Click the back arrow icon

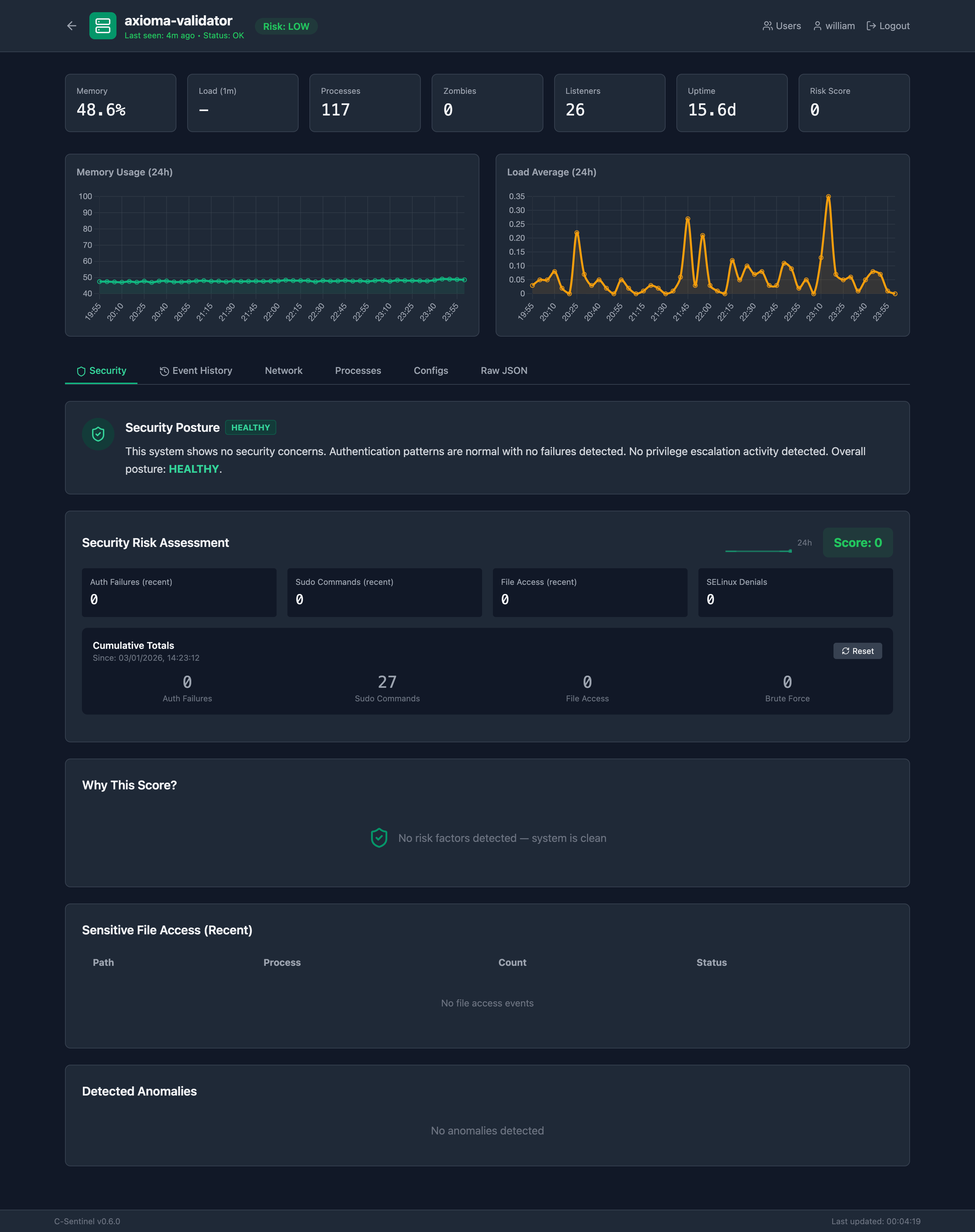click(x=71, y=26)
